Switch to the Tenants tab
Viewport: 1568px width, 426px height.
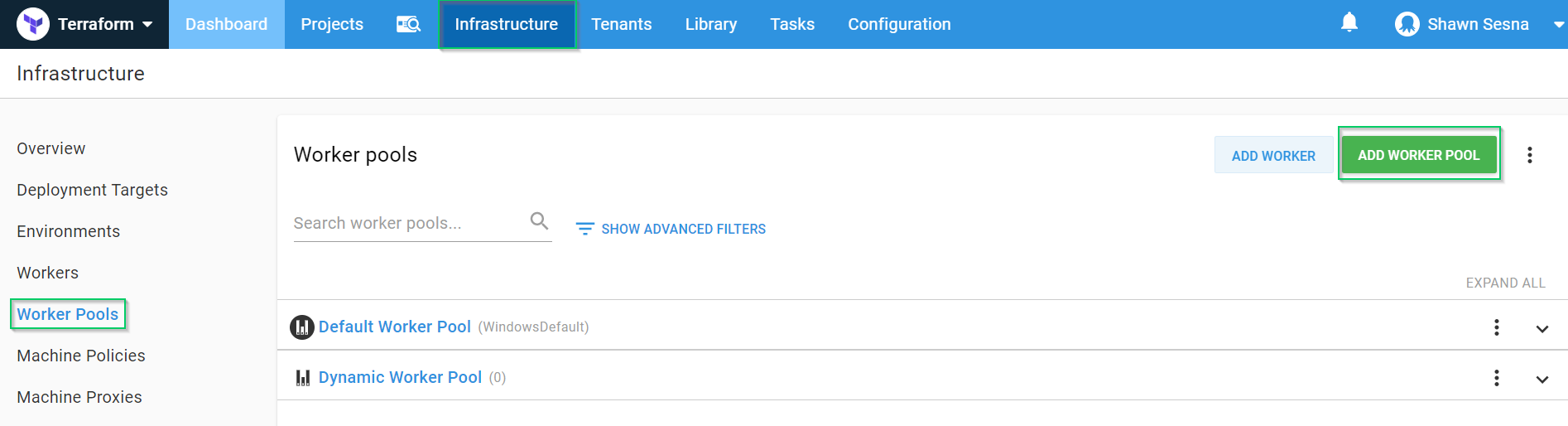point(621,24)
